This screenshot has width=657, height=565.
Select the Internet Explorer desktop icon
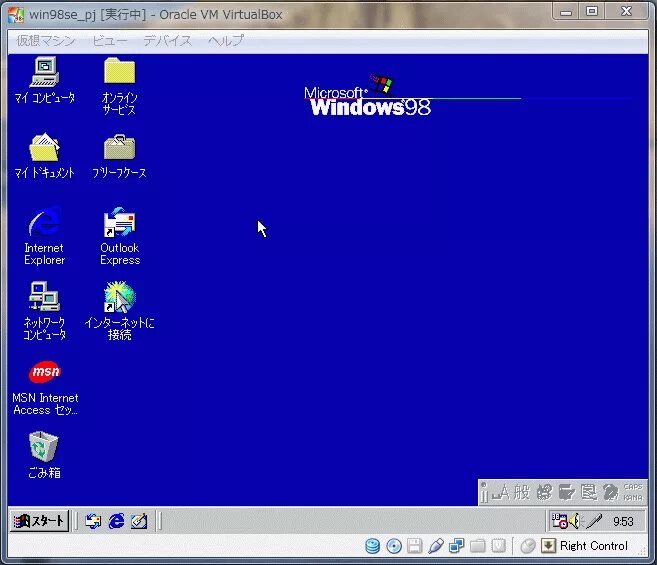pos(44,222)
